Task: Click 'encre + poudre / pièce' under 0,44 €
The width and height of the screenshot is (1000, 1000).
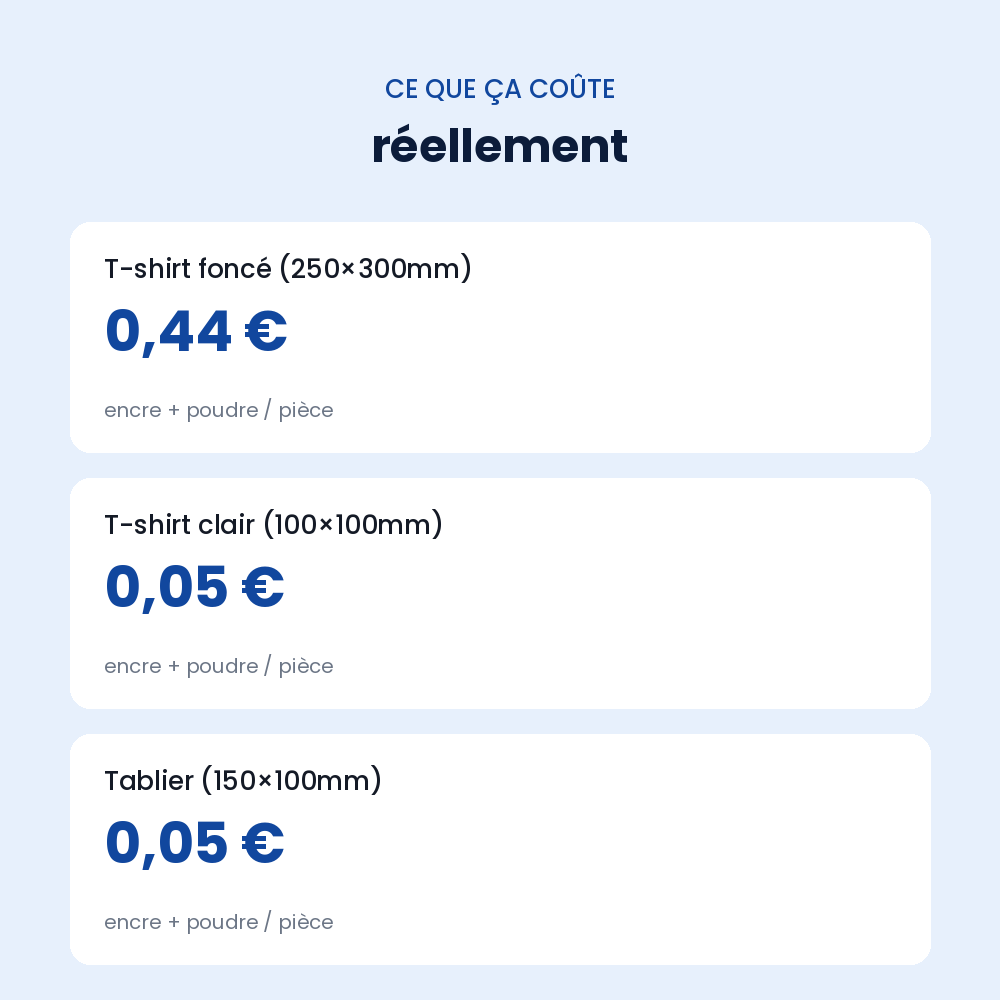Action: coord(219,410)
